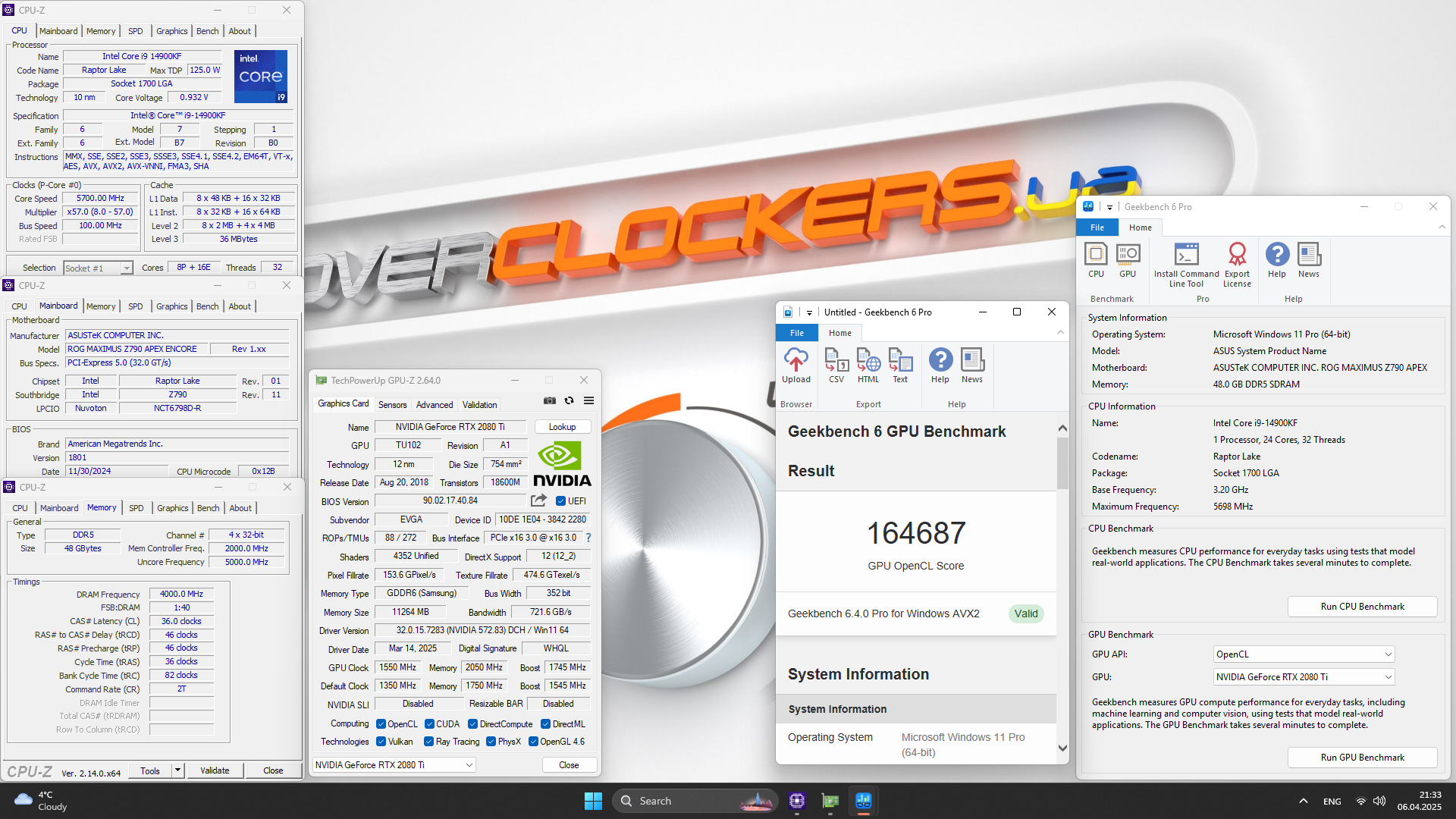
Task: Open GPU API OpenCL dropdown
Action: (1304, 654)
